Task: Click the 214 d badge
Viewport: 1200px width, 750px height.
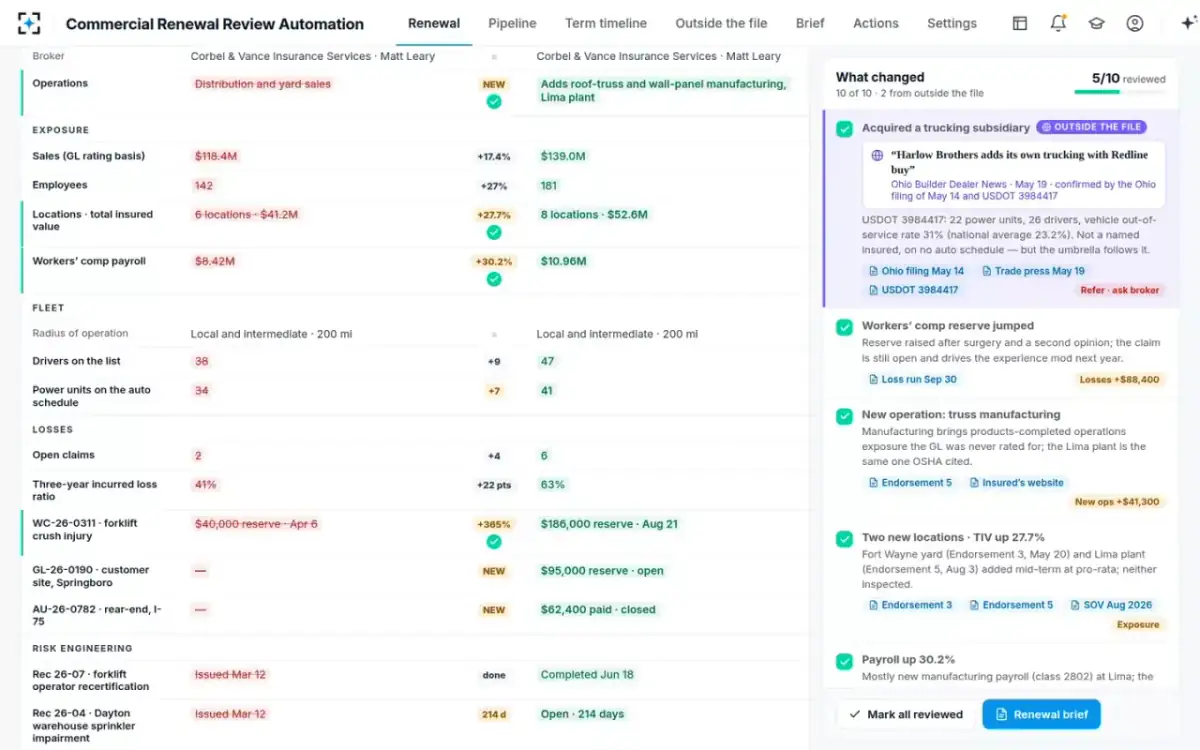Action: point(494,714)
